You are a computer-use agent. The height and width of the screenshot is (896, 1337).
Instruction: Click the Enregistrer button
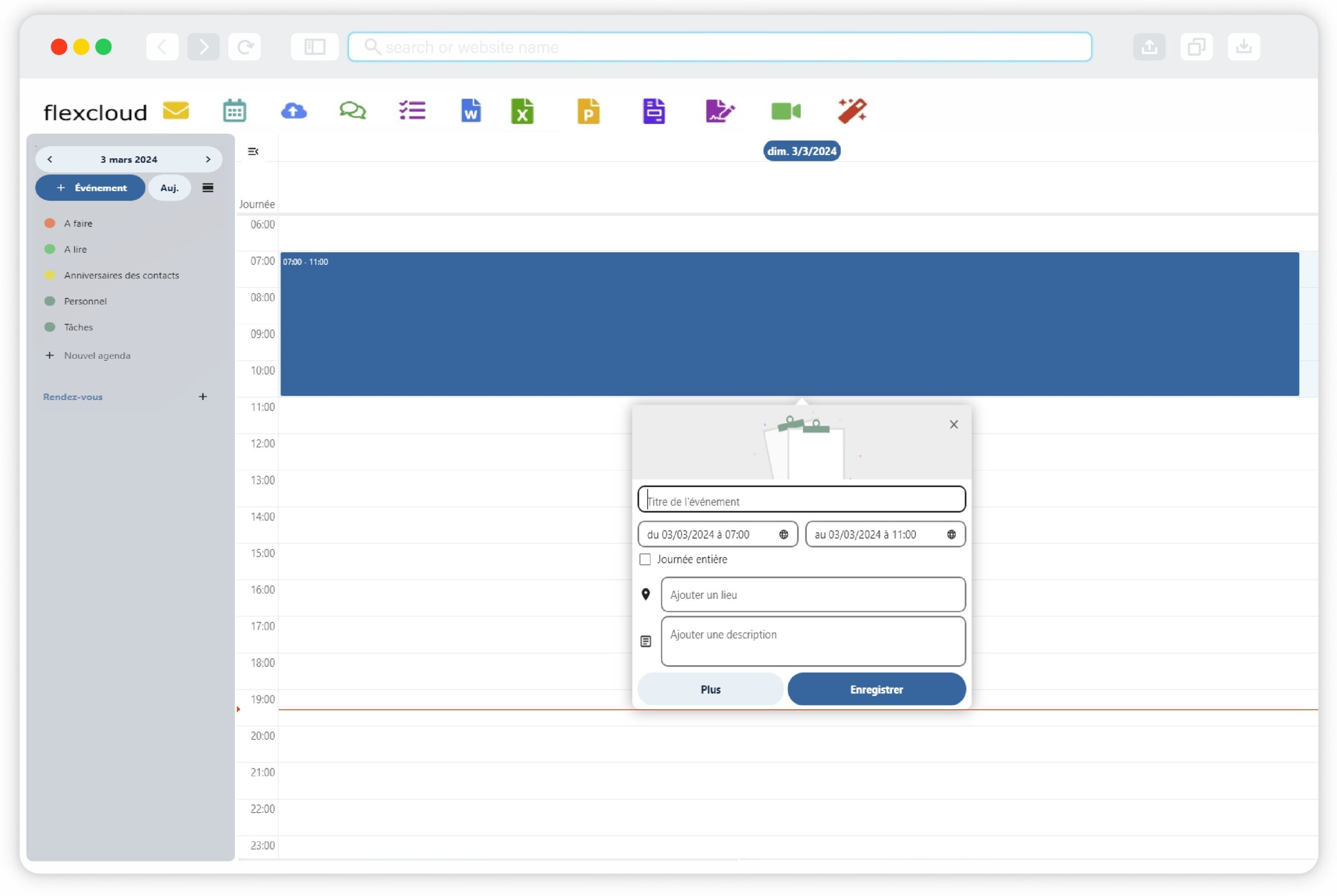pyautogui.click(x=876, y=689)
